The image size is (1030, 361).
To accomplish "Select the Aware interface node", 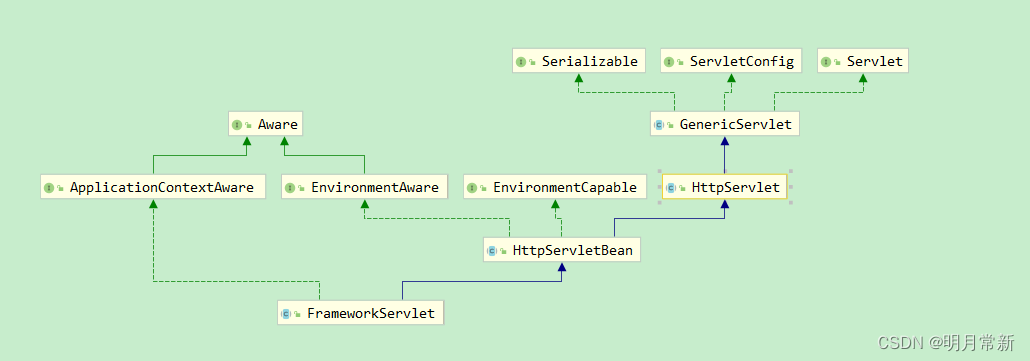I will 265,124.
